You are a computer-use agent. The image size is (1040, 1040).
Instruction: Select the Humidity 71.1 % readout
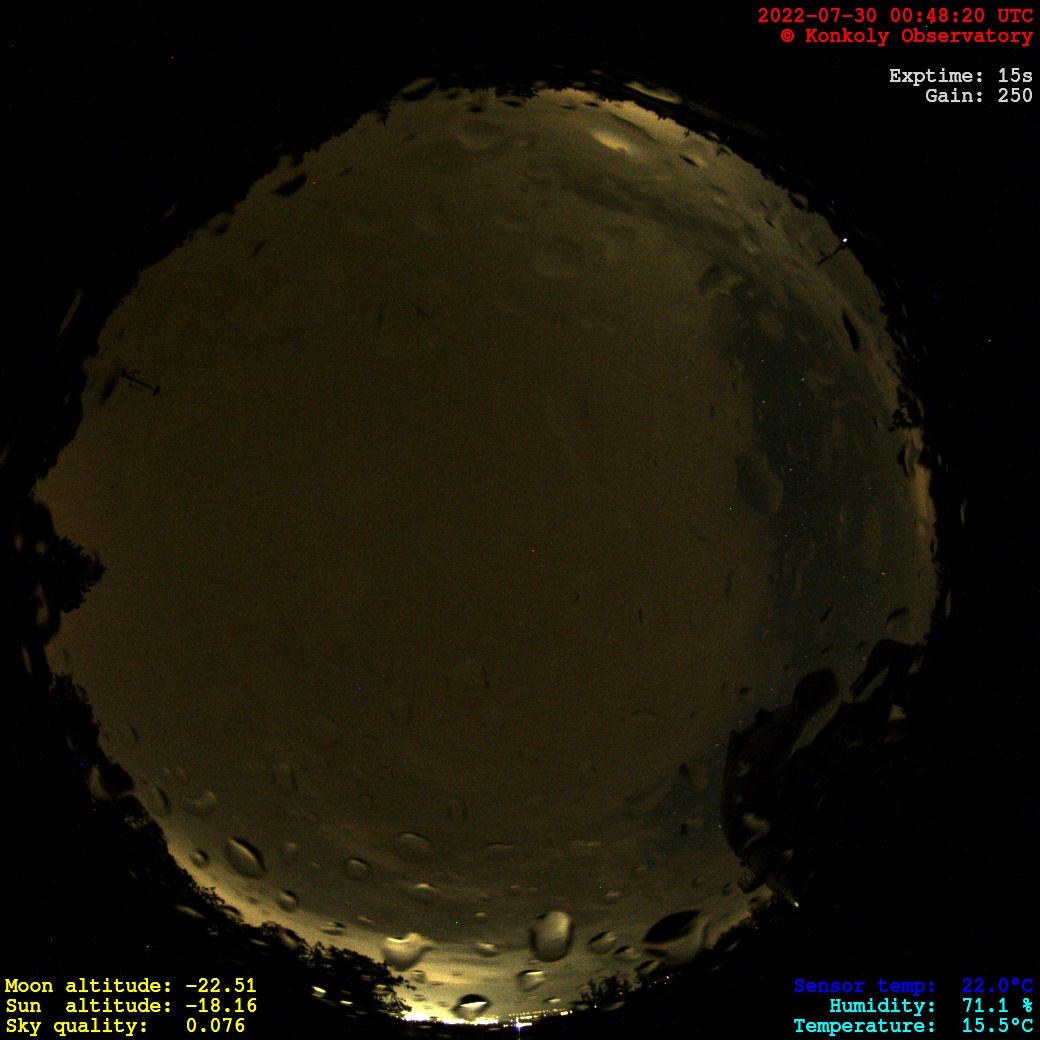930,1006
